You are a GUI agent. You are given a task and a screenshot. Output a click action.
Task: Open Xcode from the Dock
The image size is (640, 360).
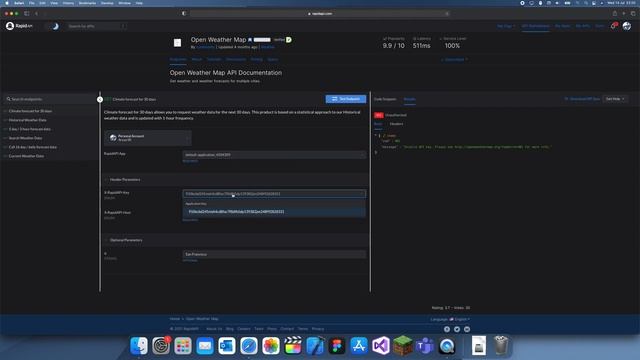click(315, 346)
